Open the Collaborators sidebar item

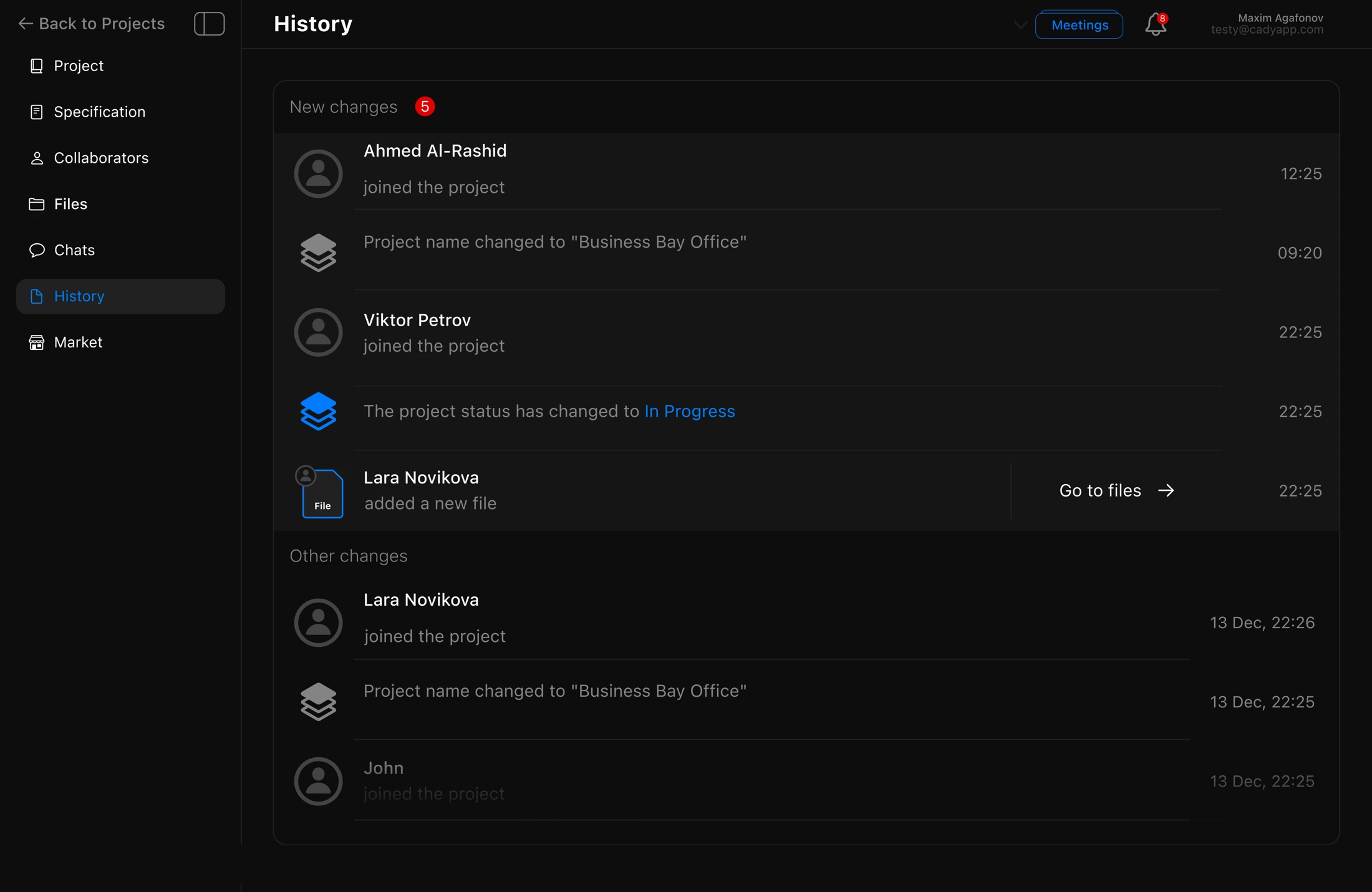tap(120, 158)
